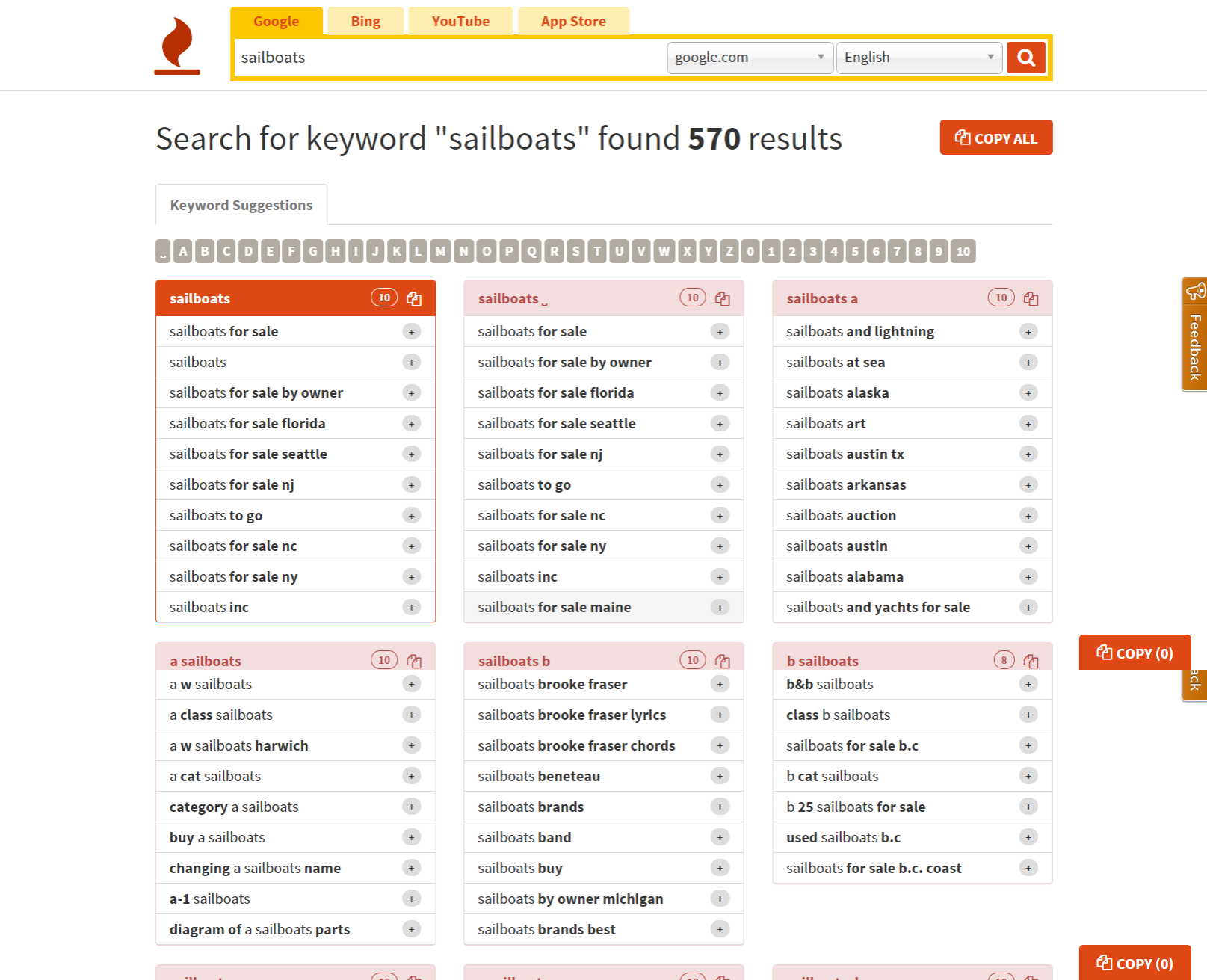Copy the 'b sailboats' keyword group
Image resolution: width=1207 pixels, height=980 pixels.
(1031, 661)
